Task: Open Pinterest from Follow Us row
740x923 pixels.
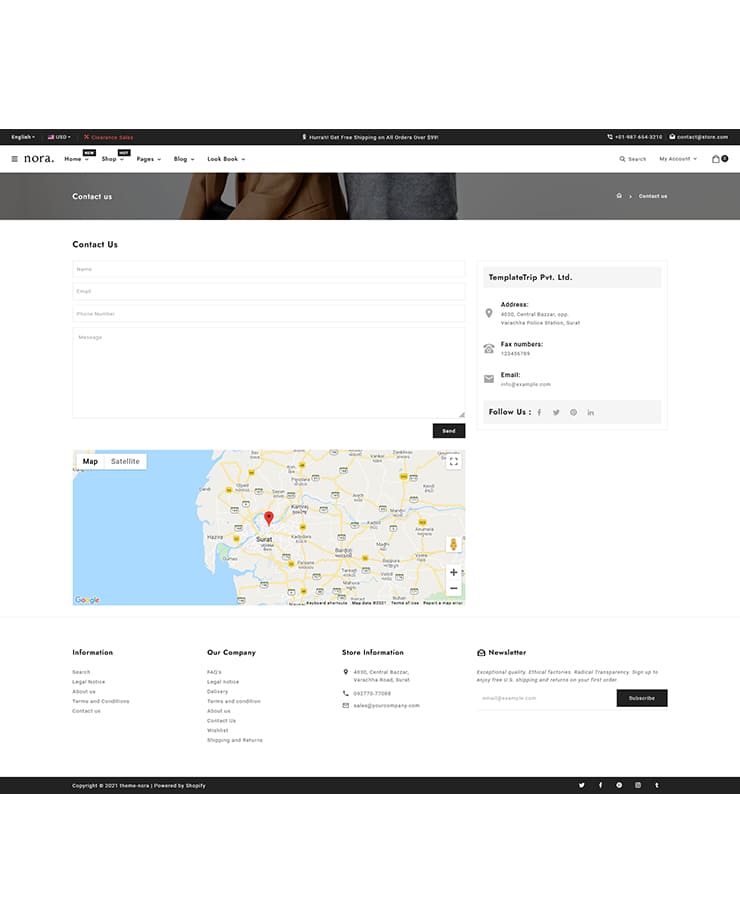Action: [573, 412]
